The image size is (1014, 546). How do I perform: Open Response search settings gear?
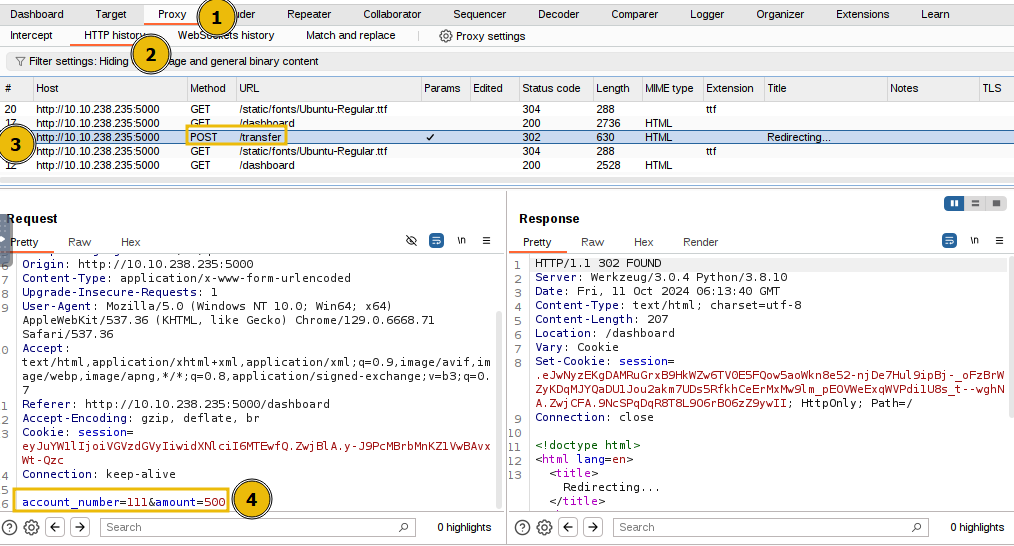(x=544, y=527)
